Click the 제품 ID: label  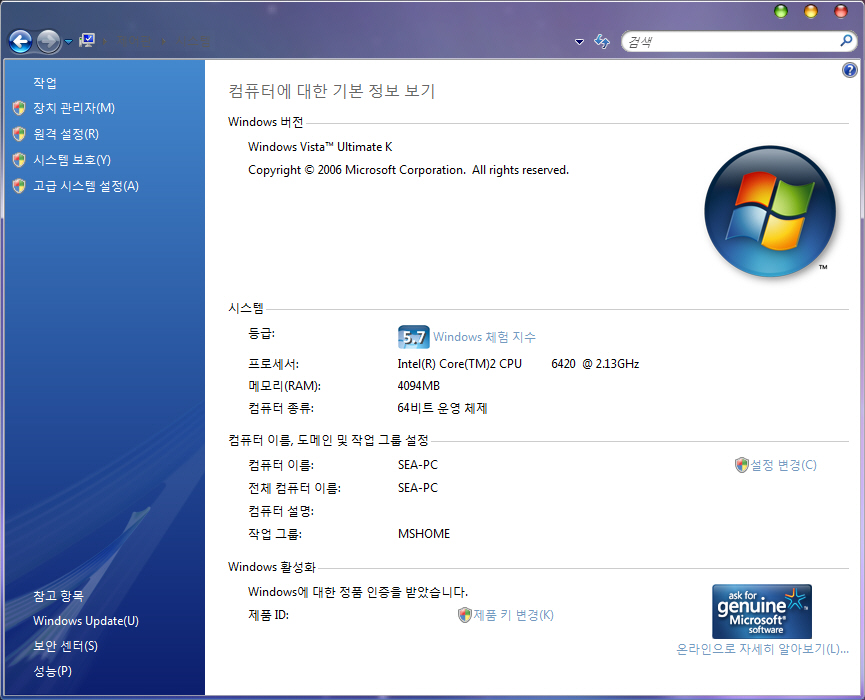point(269,615)
